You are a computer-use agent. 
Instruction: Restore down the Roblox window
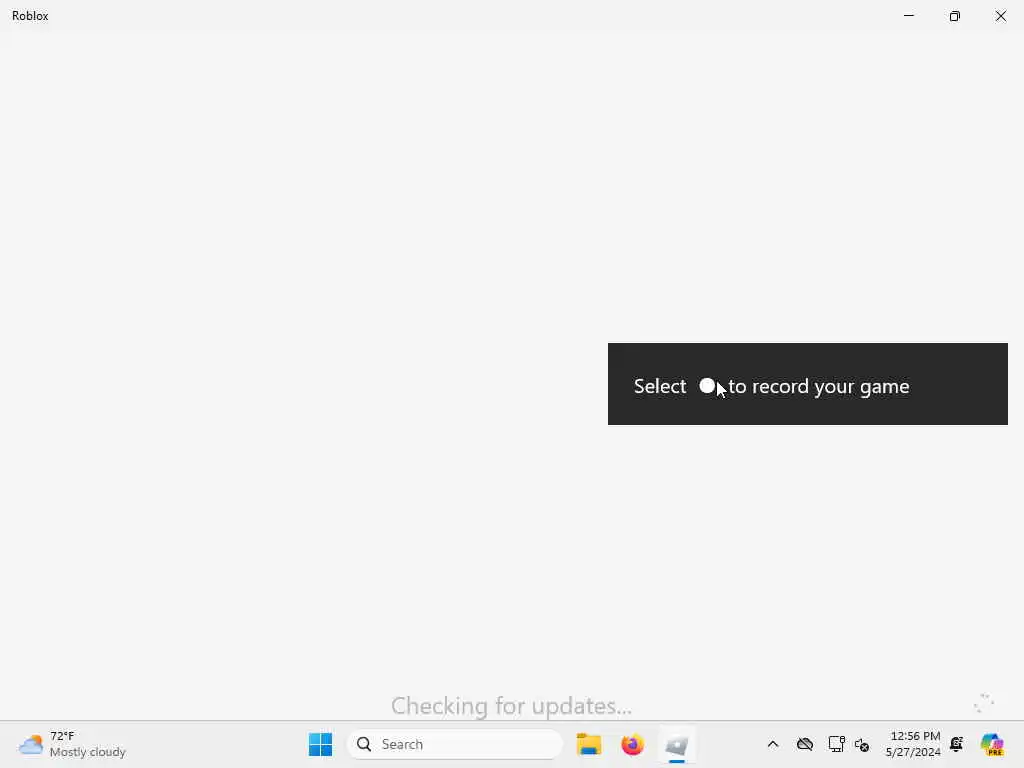pyautogui.click(x=955, y=16)
